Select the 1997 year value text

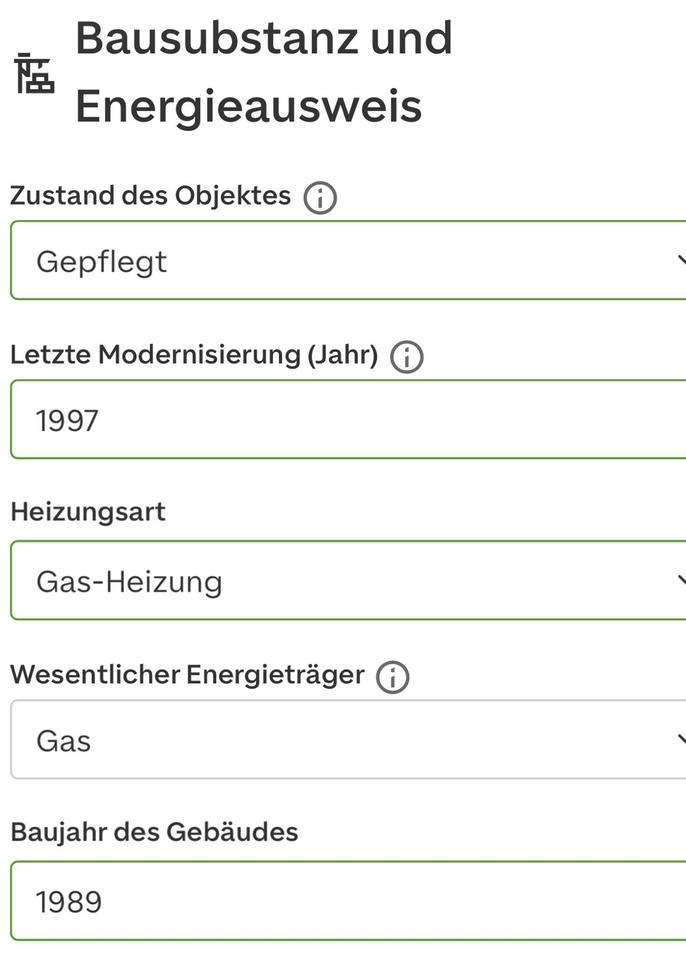[67, 421]
